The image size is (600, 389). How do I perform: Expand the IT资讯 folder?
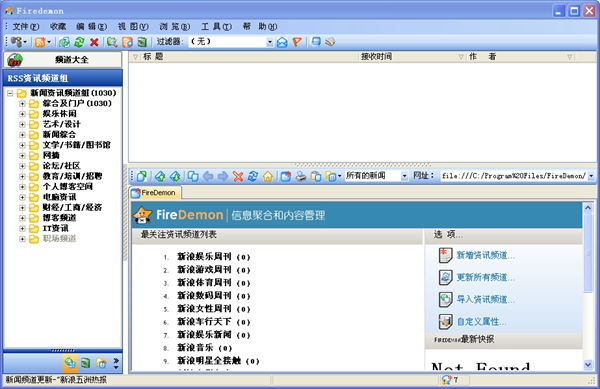click(22, 228)
